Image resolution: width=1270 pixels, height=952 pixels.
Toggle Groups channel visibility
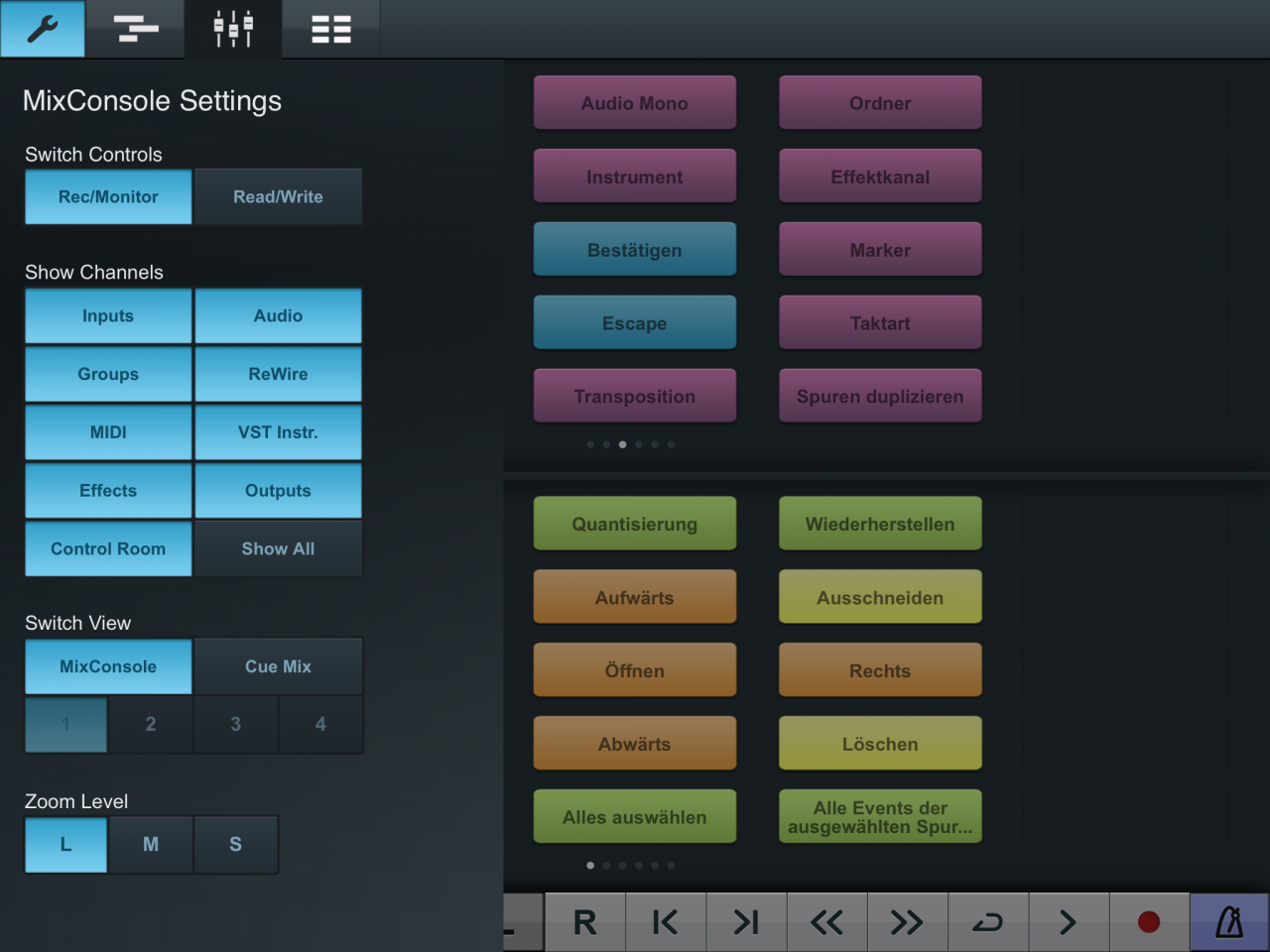pos(108,374)
